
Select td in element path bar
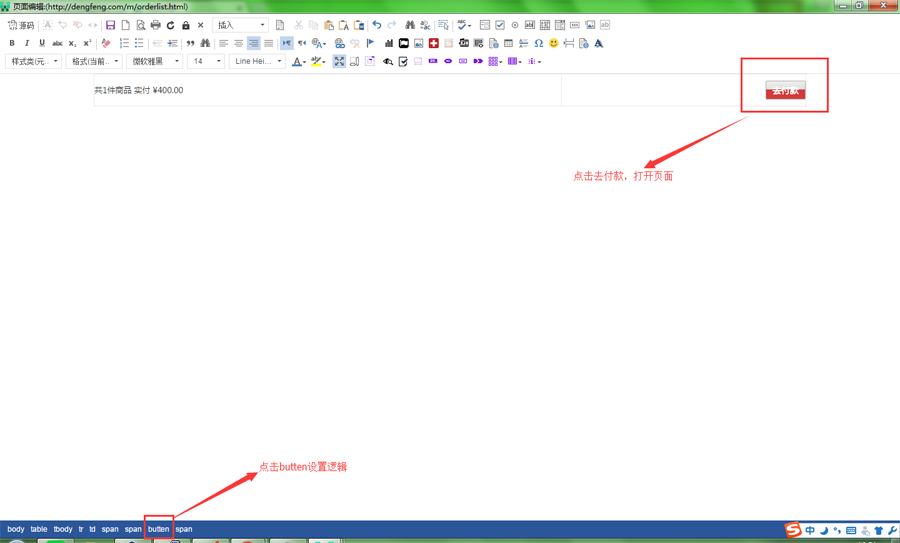[92, 529]
